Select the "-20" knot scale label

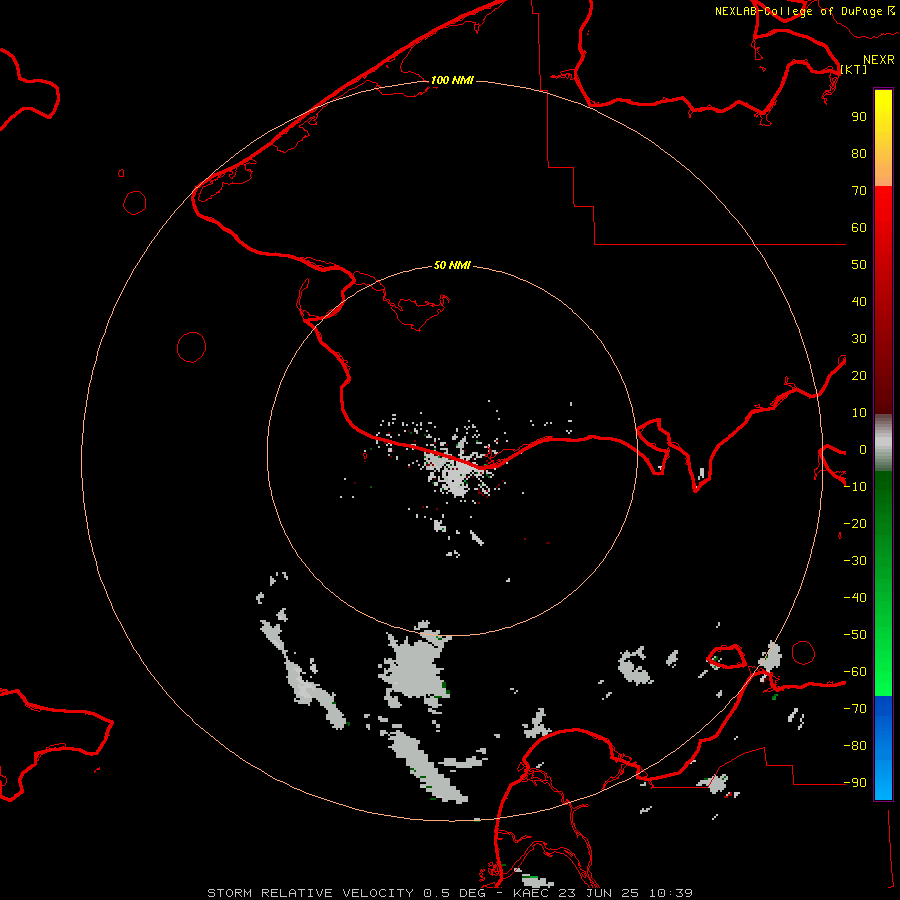(855, 524)
